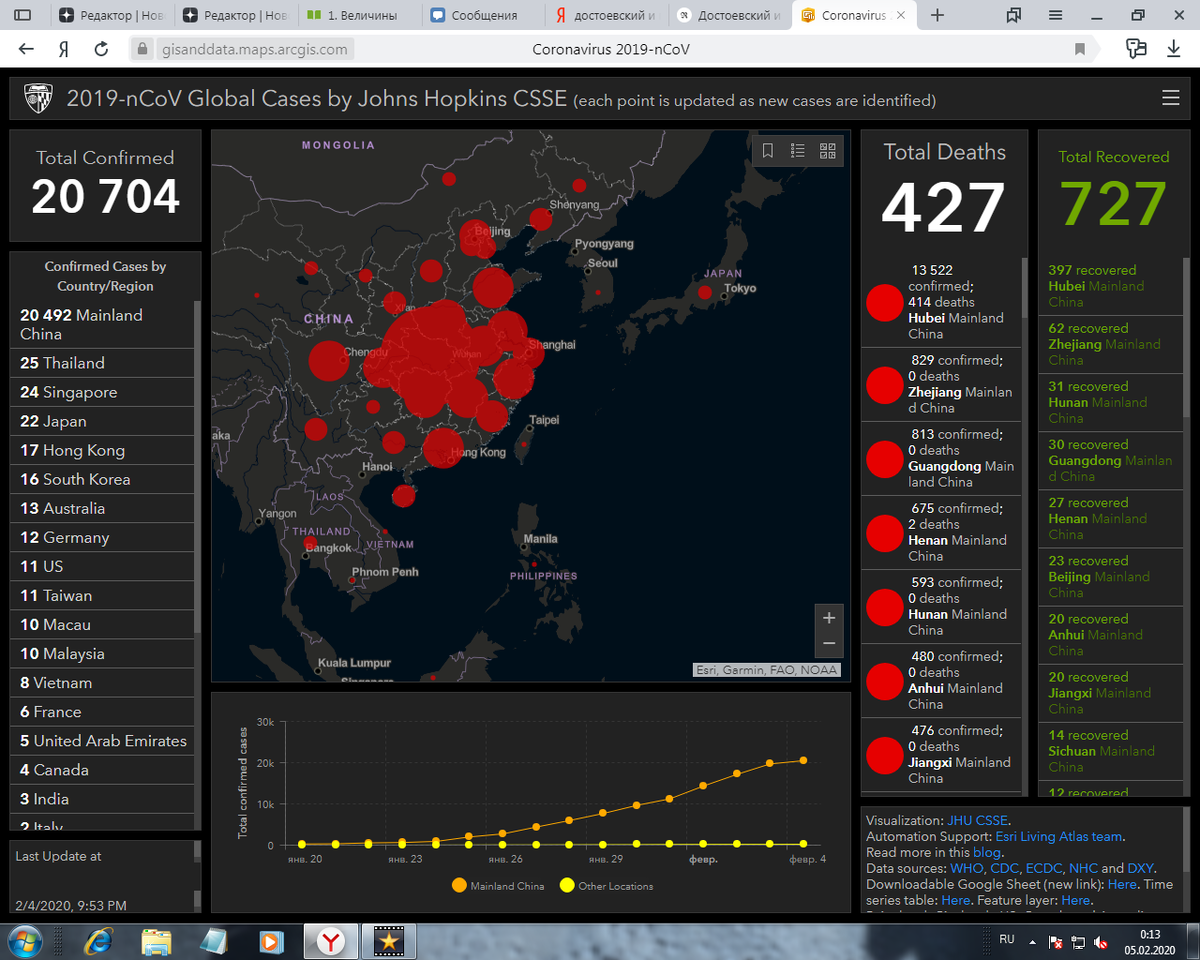Close the Coronavirus tab
1200x960 pixels.
(x=901, y=15)
